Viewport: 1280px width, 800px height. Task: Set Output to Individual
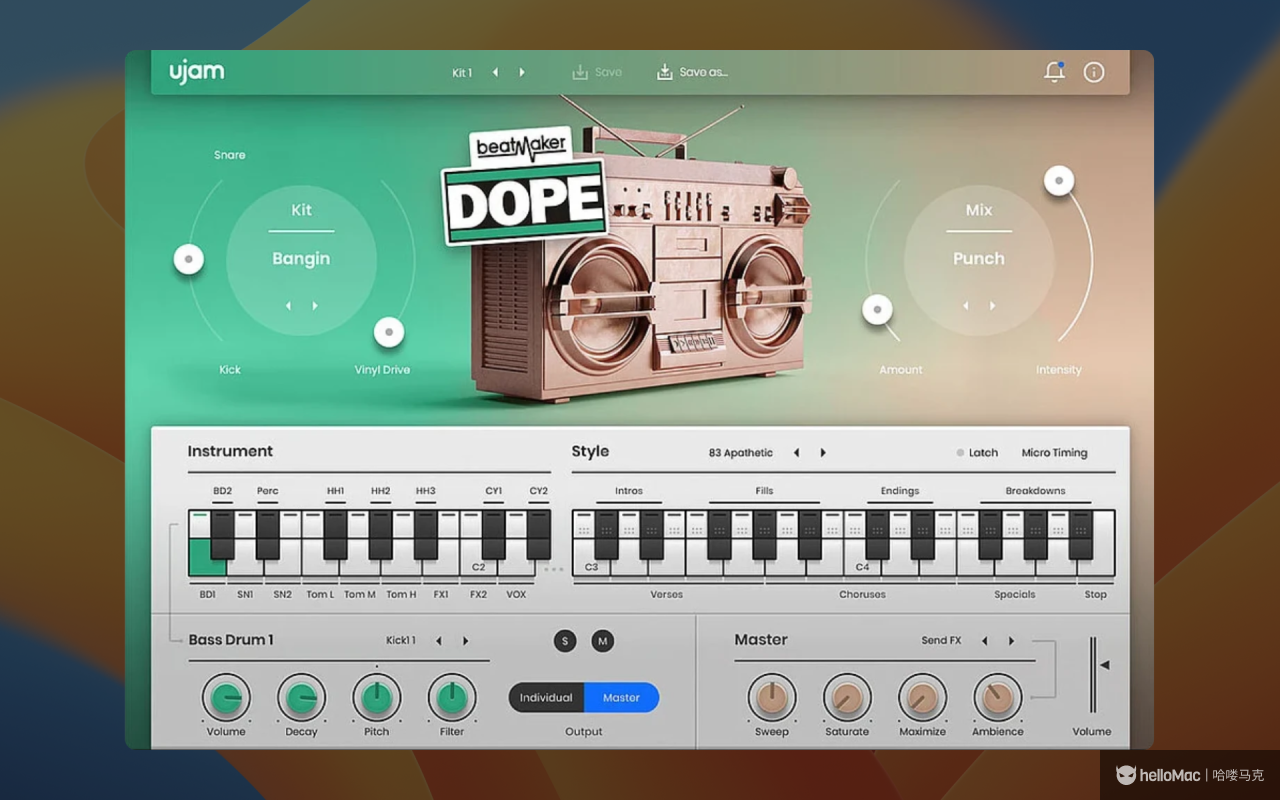click(x=546, y=698)
